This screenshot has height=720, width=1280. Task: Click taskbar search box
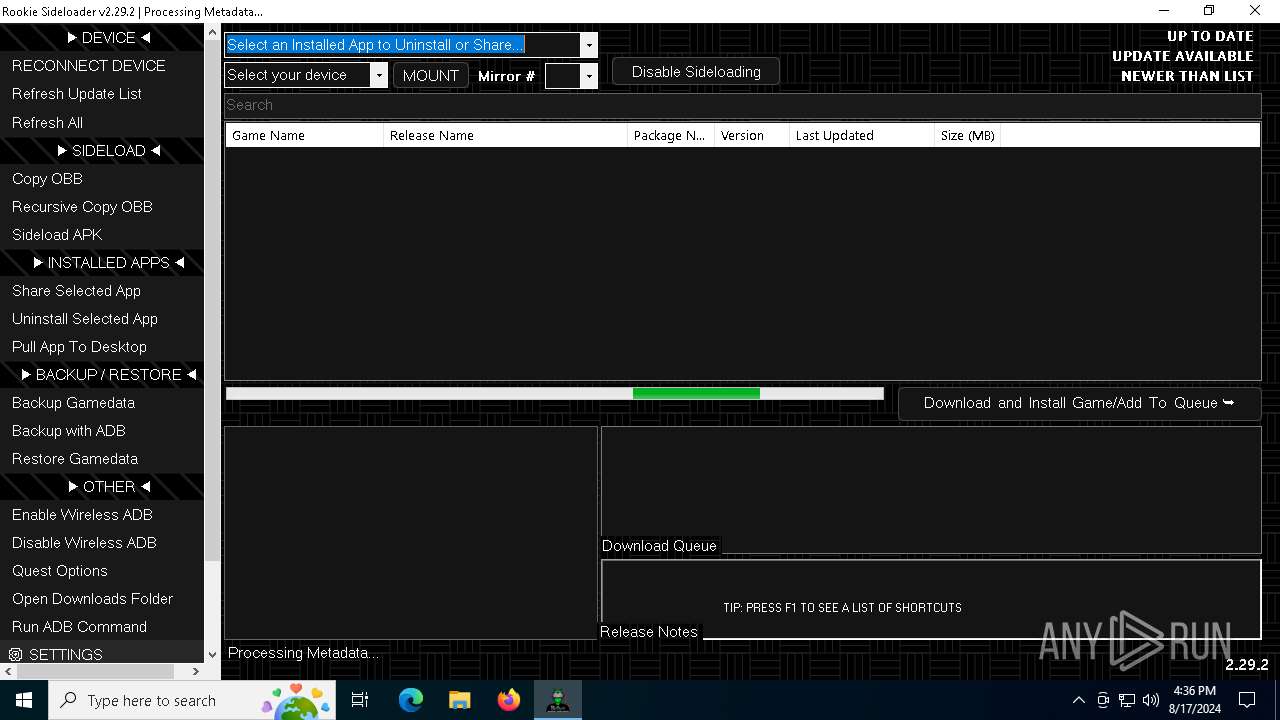(x=192, y=700)
